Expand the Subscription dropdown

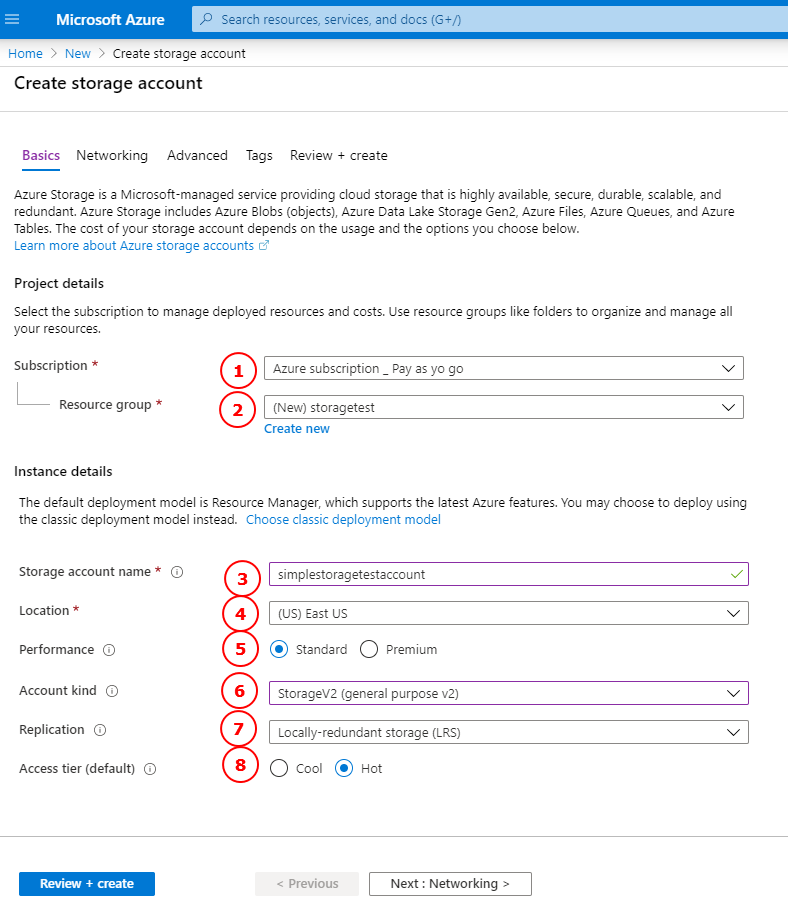(x=503, y=369)
